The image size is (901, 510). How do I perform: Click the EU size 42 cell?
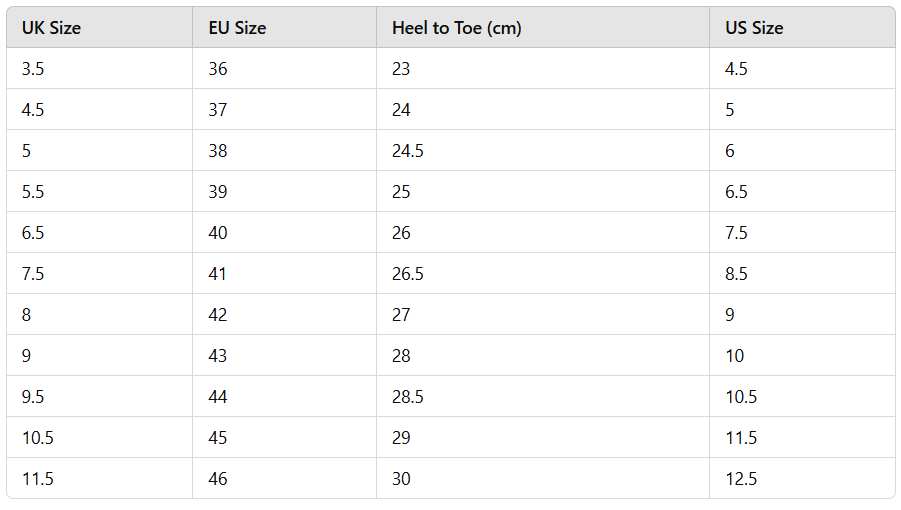pos(218,315)
